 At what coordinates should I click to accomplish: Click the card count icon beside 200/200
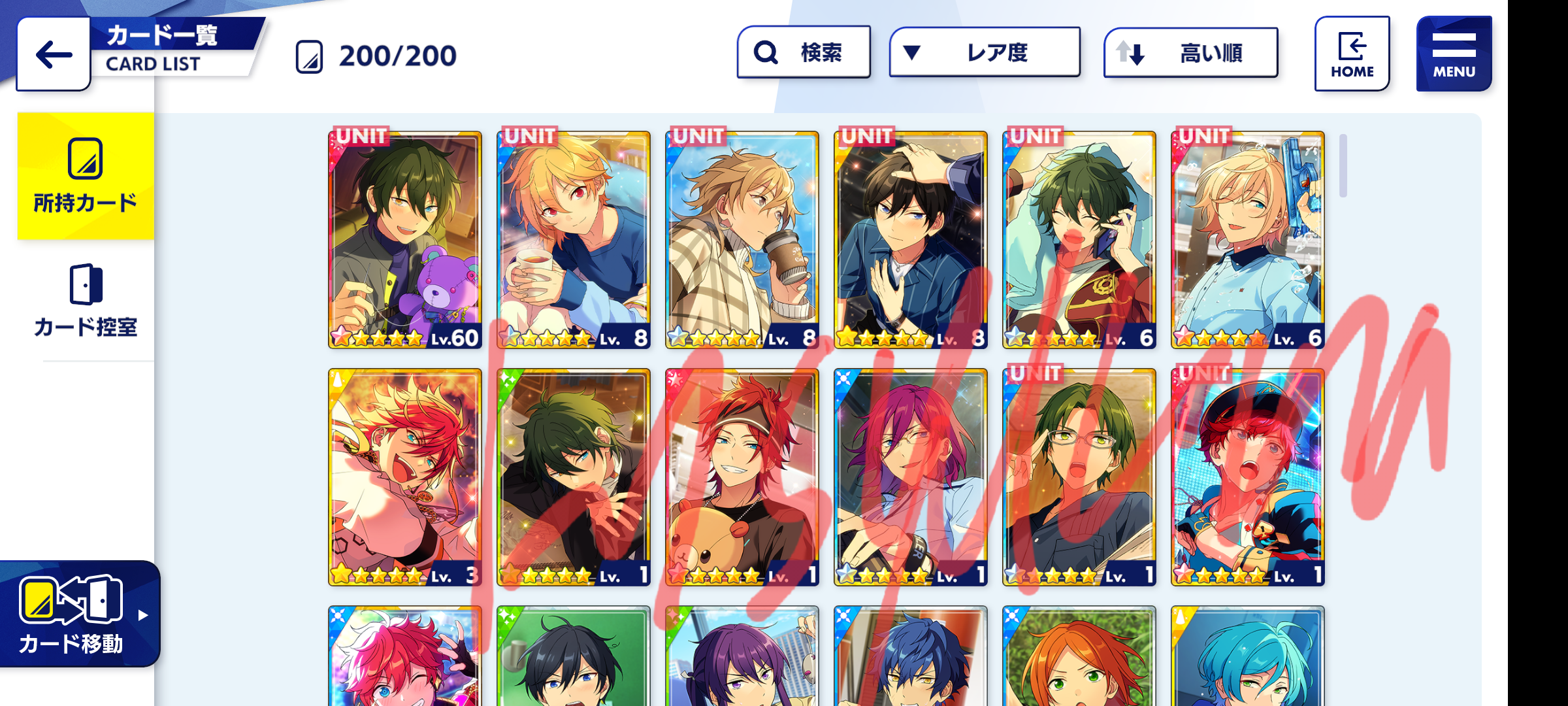[309, 57]
